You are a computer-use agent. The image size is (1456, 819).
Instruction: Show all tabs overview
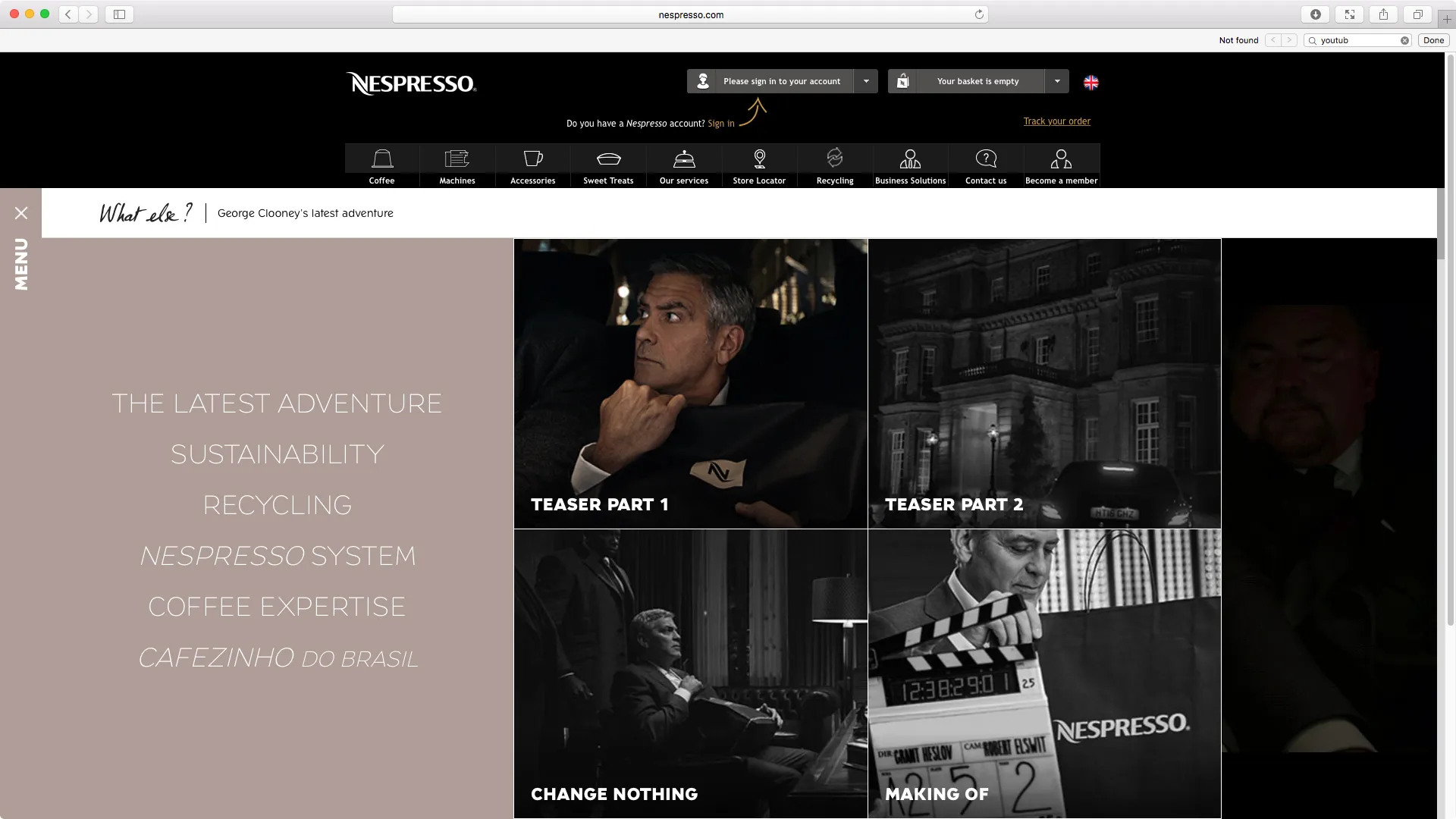point(1417,14)
